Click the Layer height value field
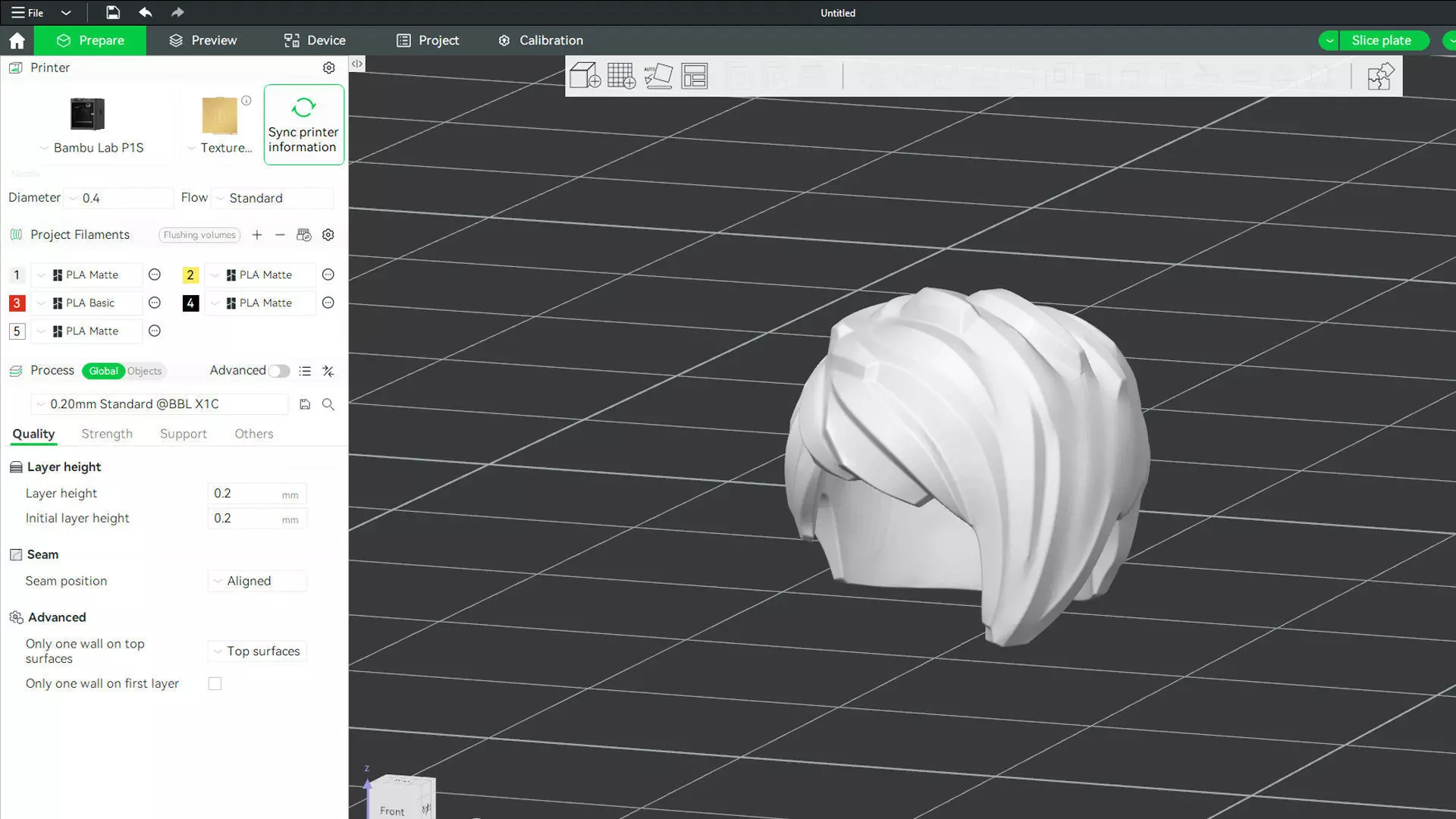 257,494
